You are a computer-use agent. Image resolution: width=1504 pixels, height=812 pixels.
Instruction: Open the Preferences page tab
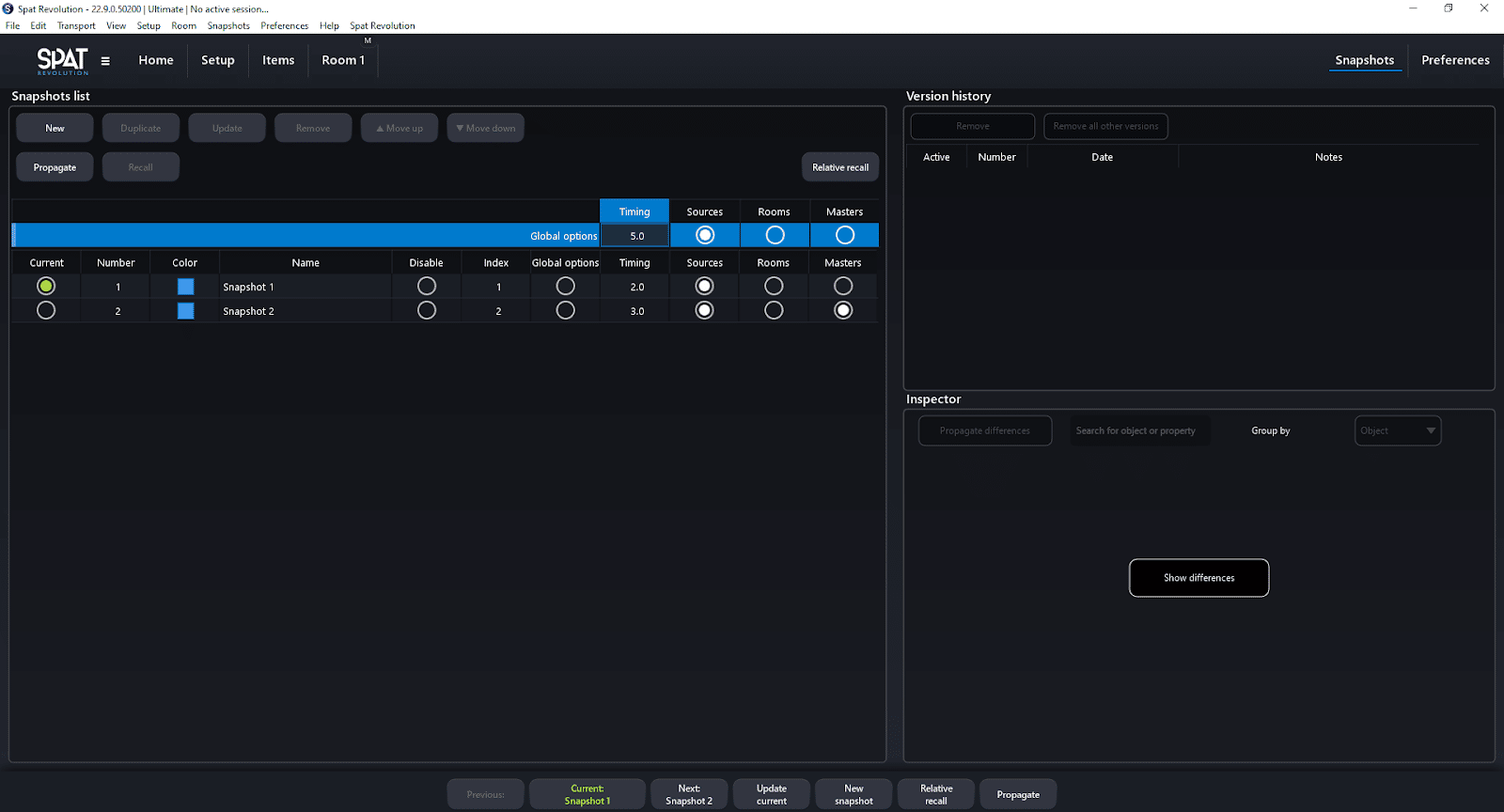(1454, 60)
